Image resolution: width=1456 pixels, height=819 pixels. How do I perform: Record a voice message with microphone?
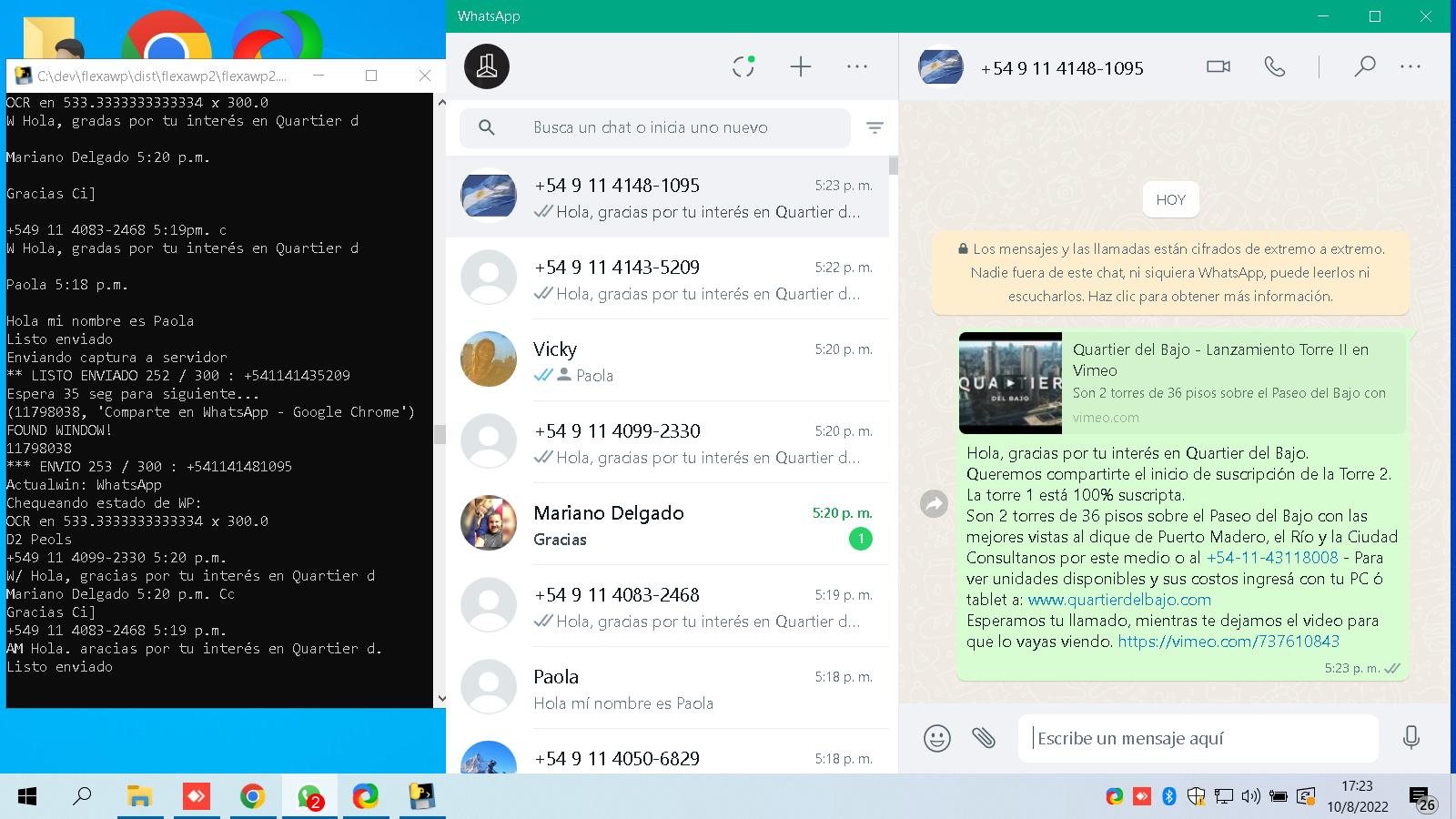point(1411,738)
